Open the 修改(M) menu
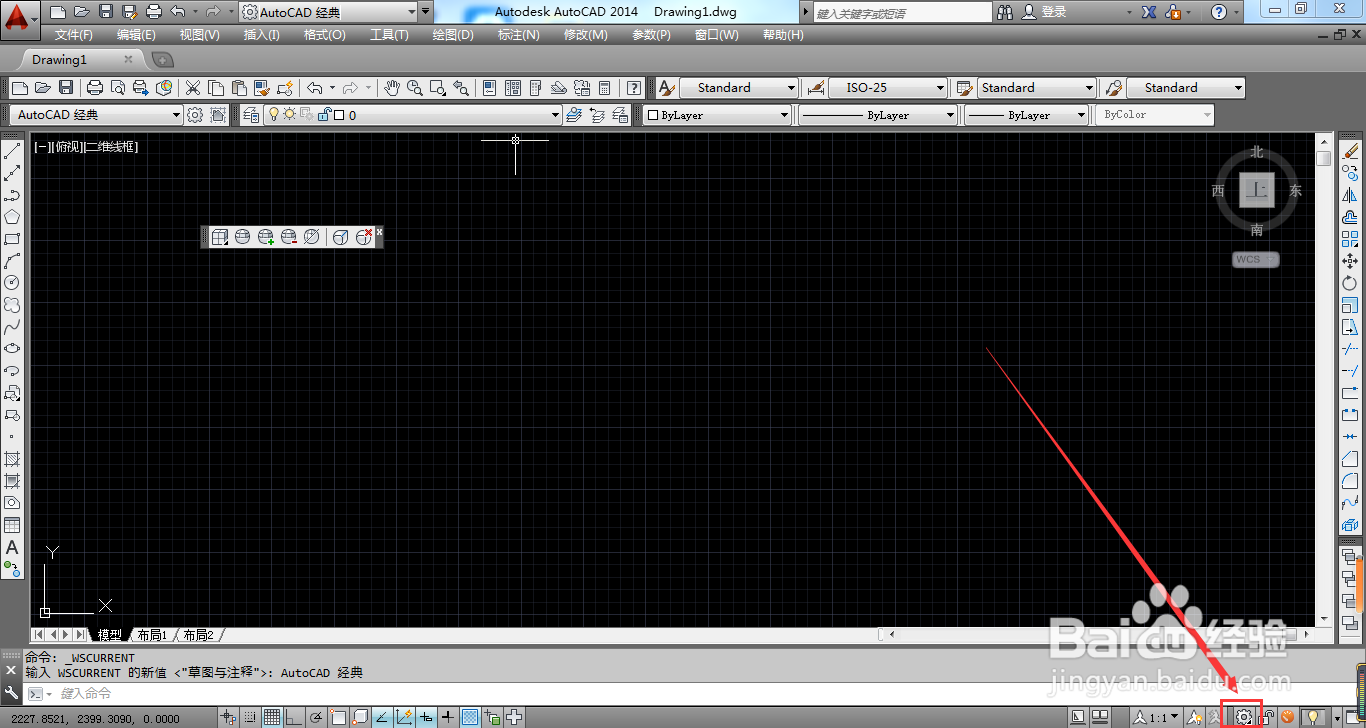Image resolution: width=1366 pixels, height=728 pixels. pyautogui.click(x=585, y=35)
